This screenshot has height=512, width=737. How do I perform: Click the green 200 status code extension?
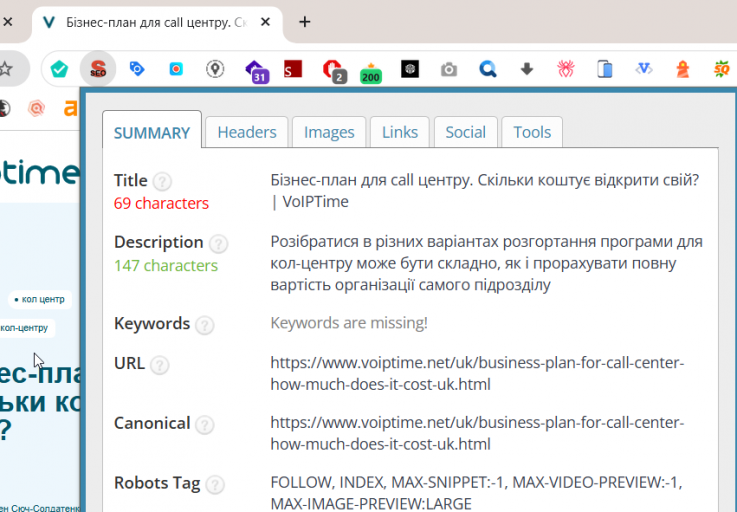[371, 73]
